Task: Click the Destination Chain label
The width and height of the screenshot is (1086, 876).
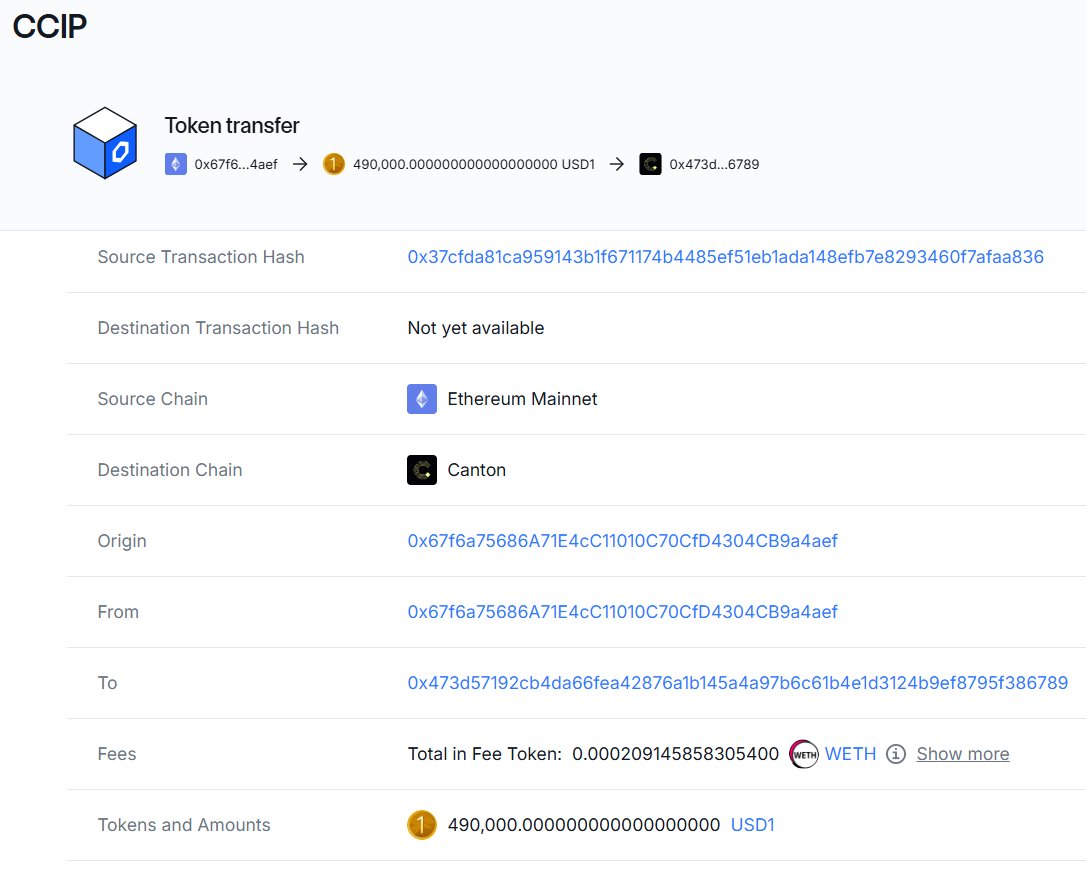Action: [x=170, y=470]
